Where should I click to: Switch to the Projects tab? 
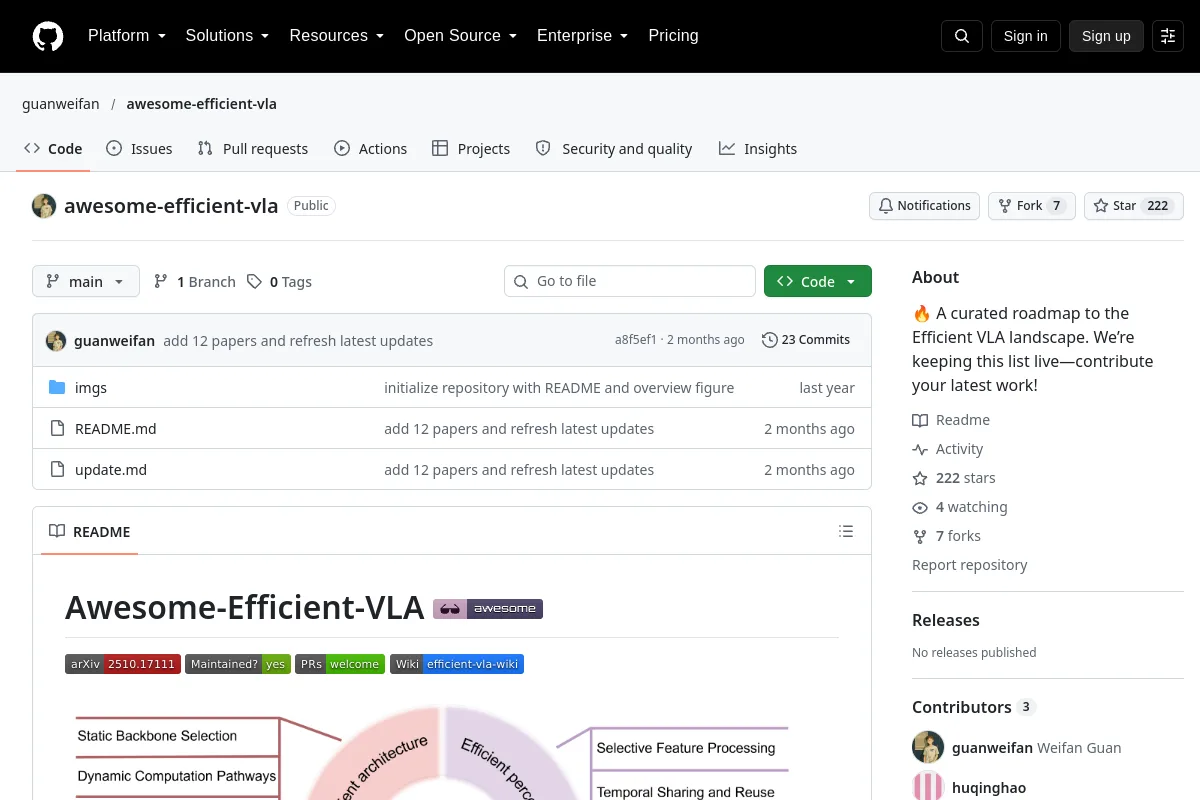(471, 148)
